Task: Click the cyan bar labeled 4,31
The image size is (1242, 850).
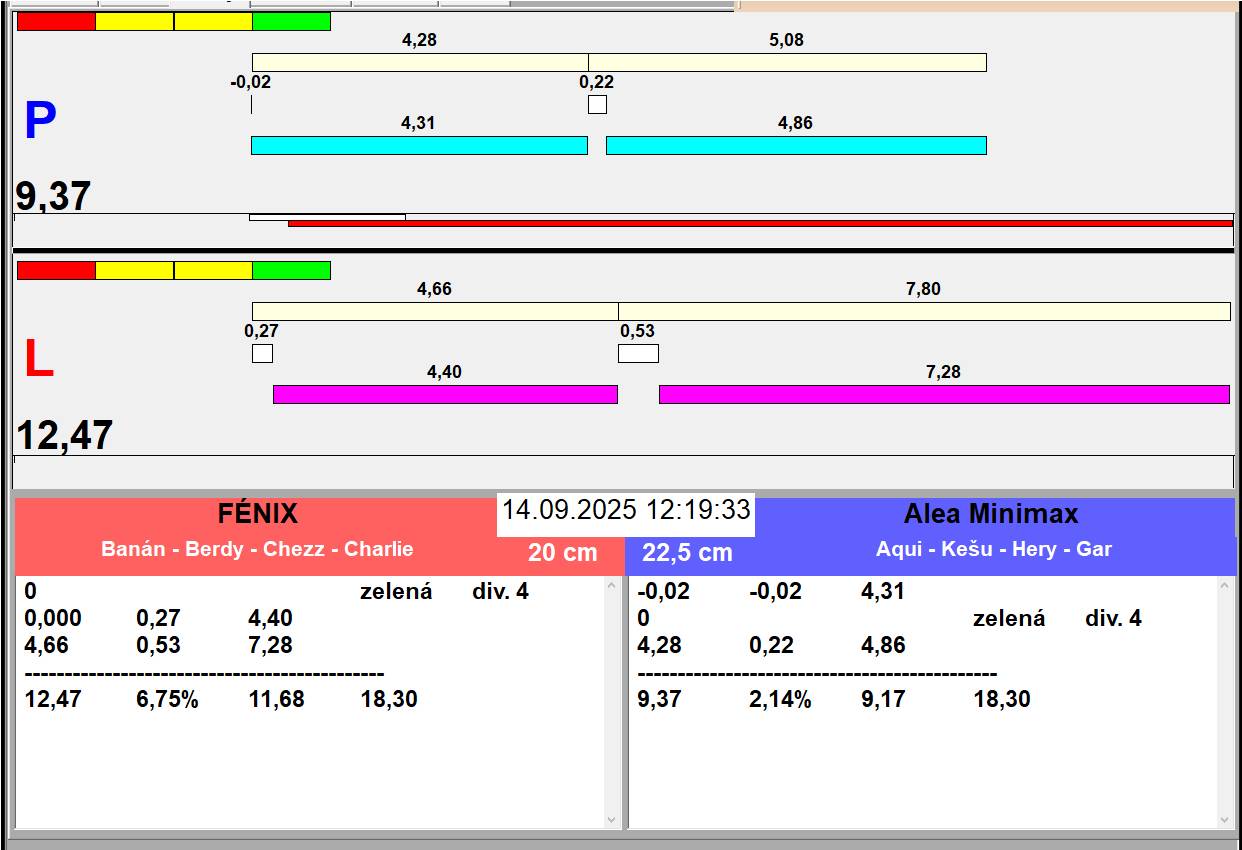Action: tap(419, 145)
